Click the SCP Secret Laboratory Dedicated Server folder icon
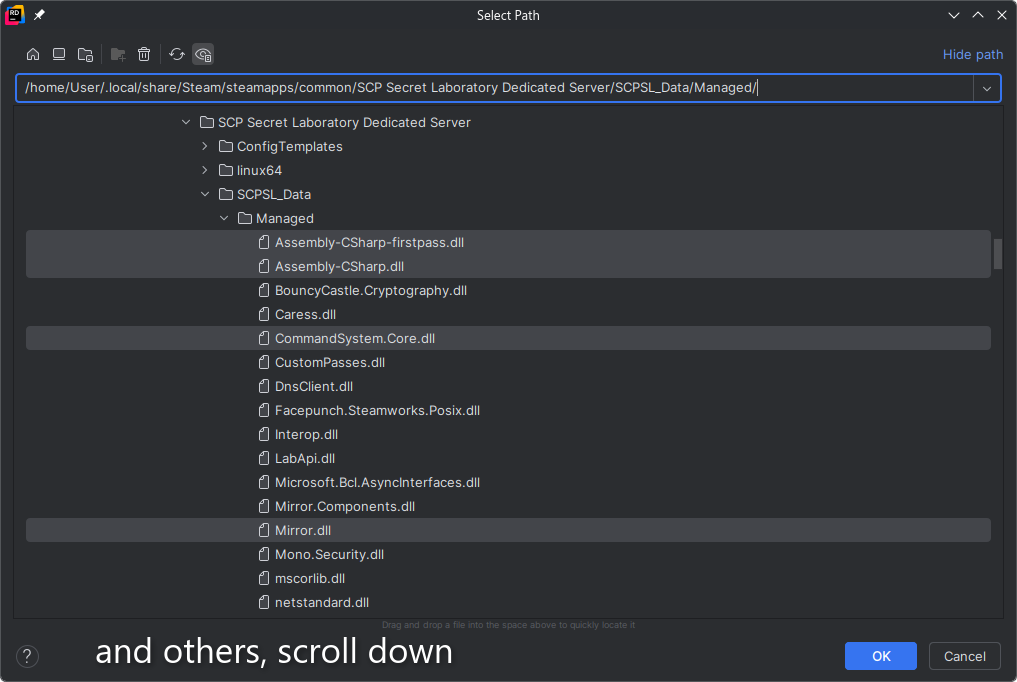The width and height of the screenshot is (1017, 682). click(x=207, y=123)
